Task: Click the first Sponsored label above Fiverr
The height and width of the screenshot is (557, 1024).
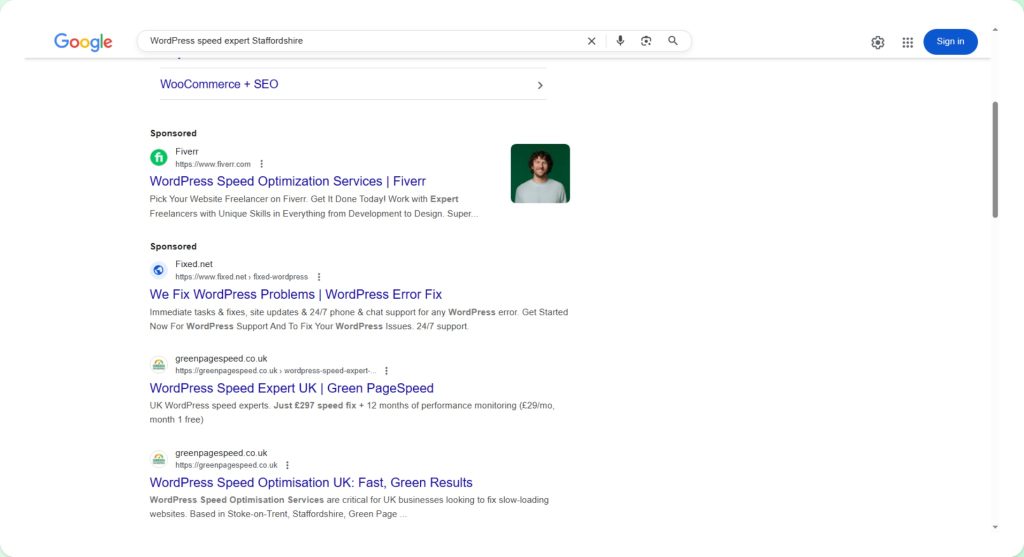Action: coord(173,133)
